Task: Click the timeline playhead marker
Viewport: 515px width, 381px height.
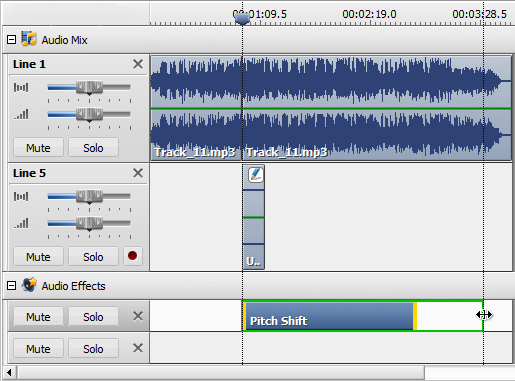Action: (x=242, y=18)
